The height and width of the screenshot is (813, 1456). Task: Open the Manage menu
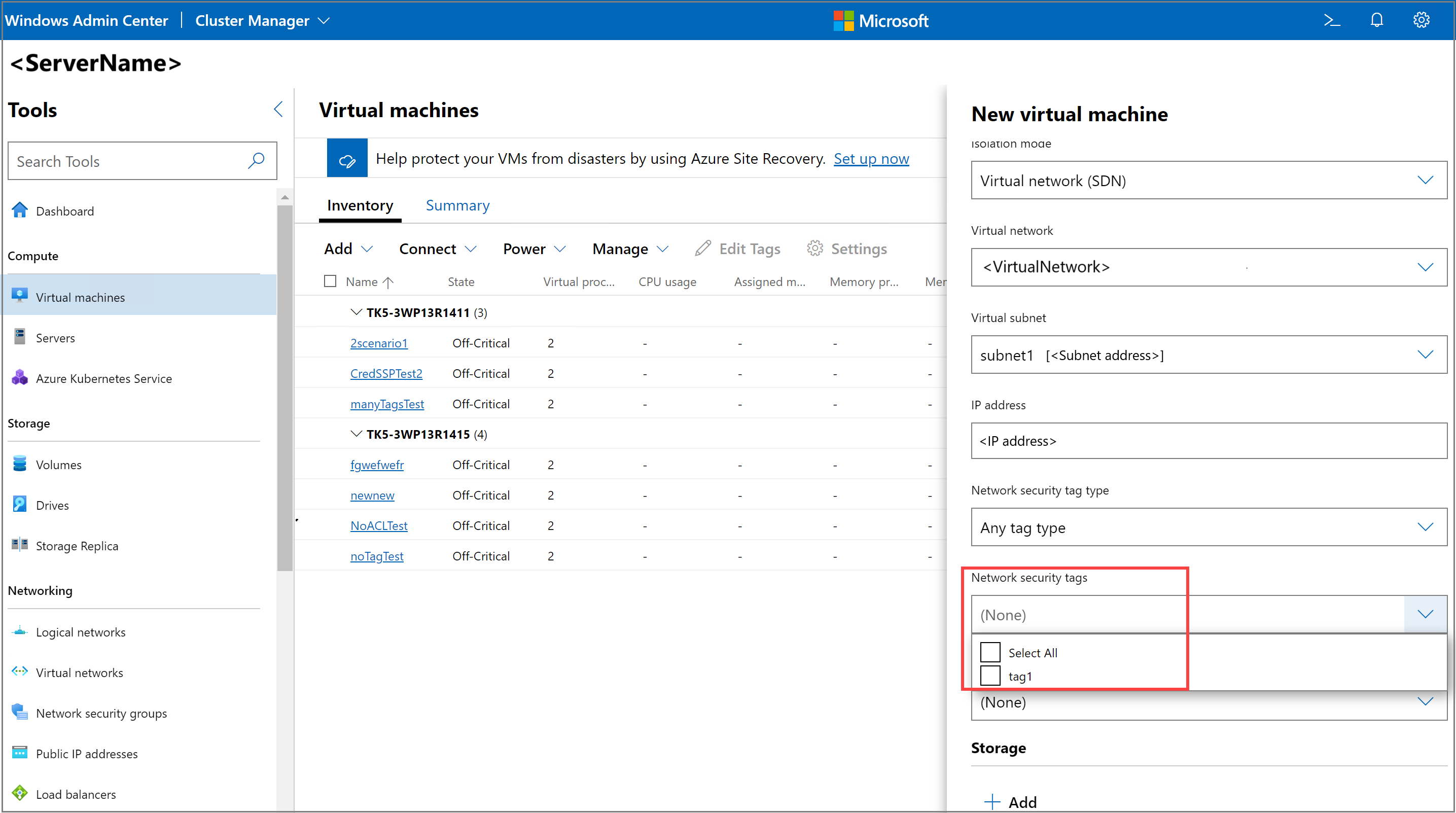tap(629, 249)
